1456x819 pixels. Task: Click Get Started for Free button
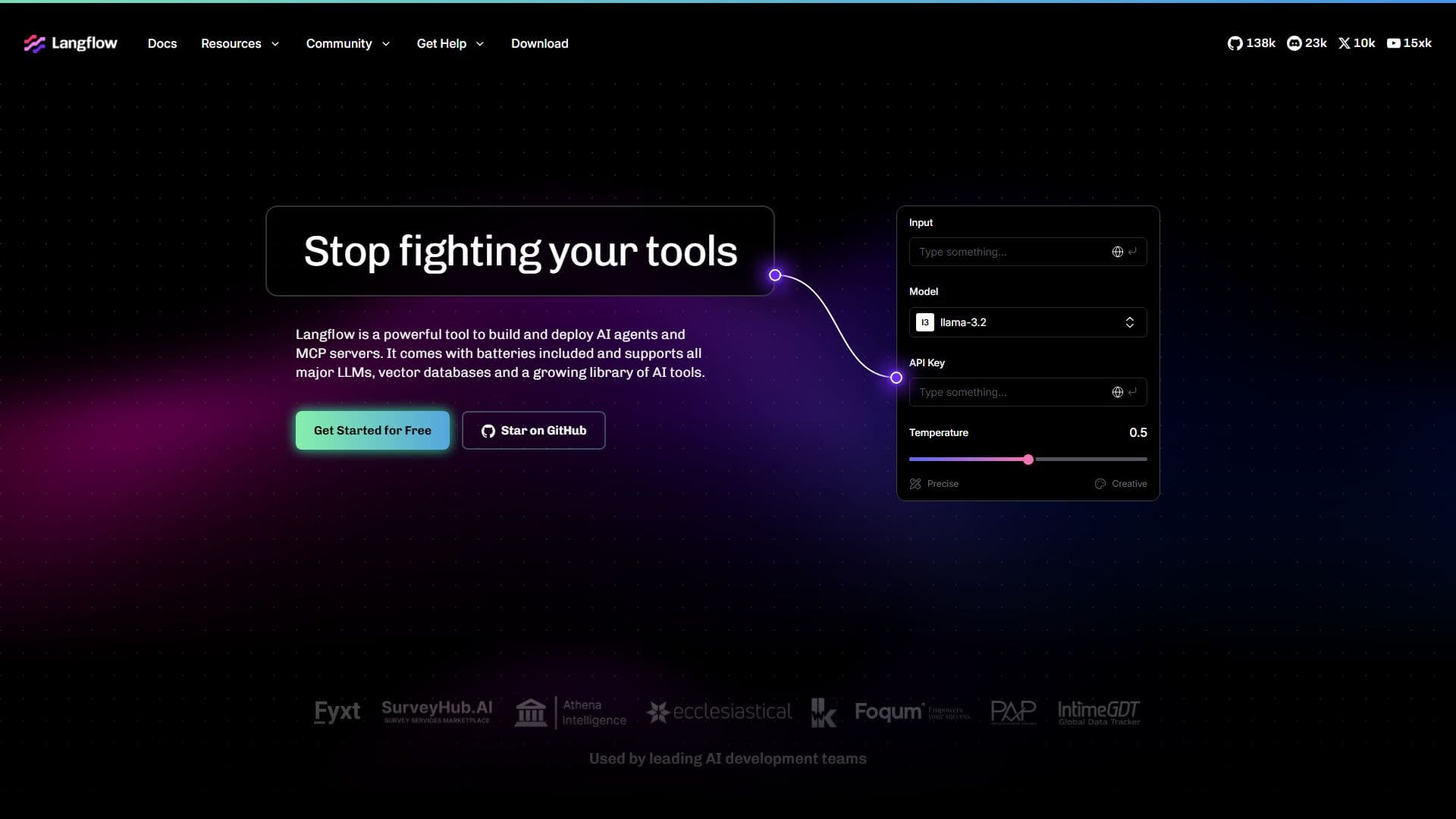pos(372,430)
